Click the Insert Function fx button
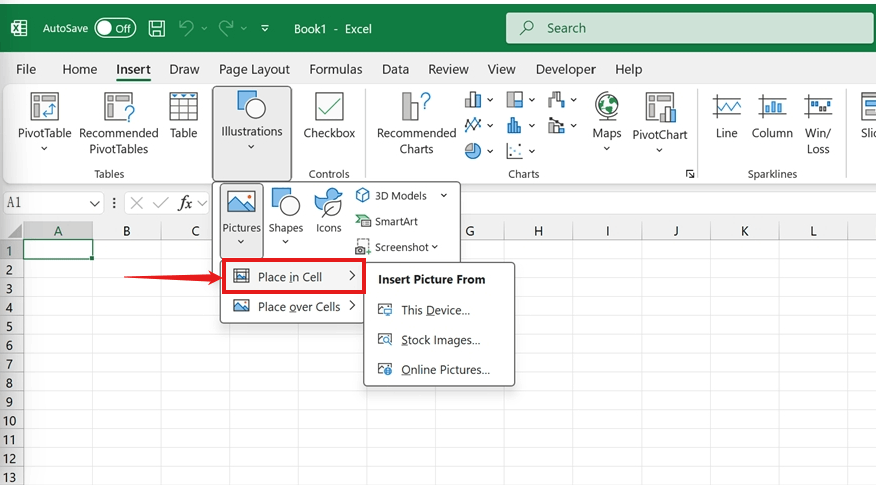The image size is (876, 485). [x=185, y=203]
